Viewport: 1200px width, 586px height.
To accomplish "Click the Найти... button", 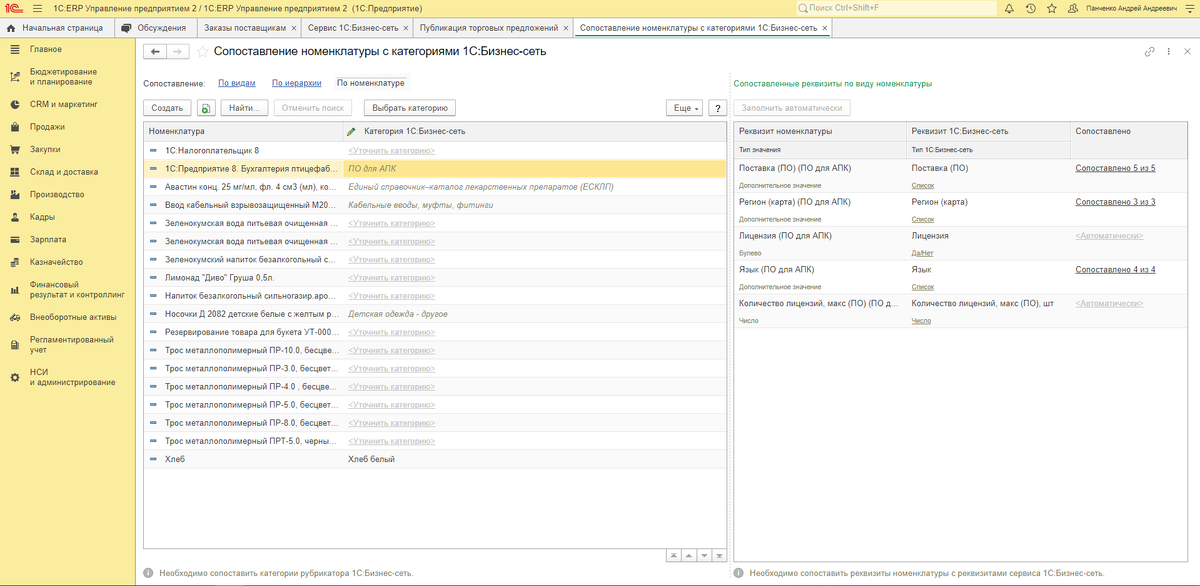I will pyautogui.click(x=243, y=108).
